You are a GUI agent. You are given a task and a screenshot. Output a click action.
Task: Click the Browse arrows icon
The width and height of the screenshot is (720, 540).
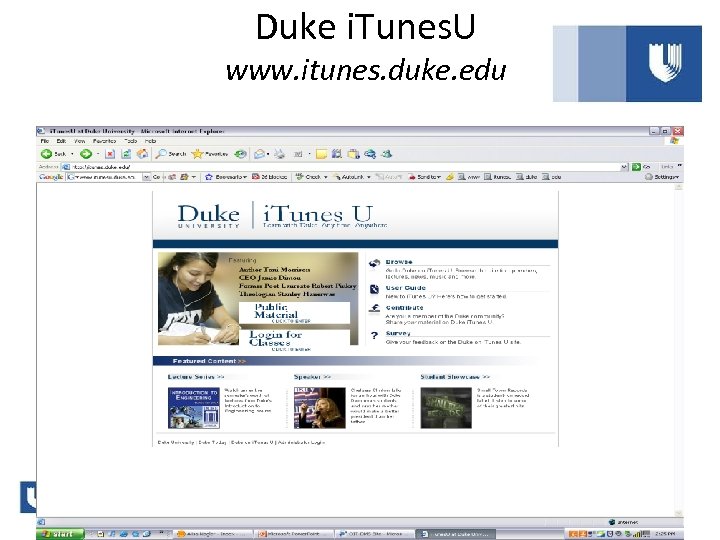pyautogui.click(x=375, y=263)
